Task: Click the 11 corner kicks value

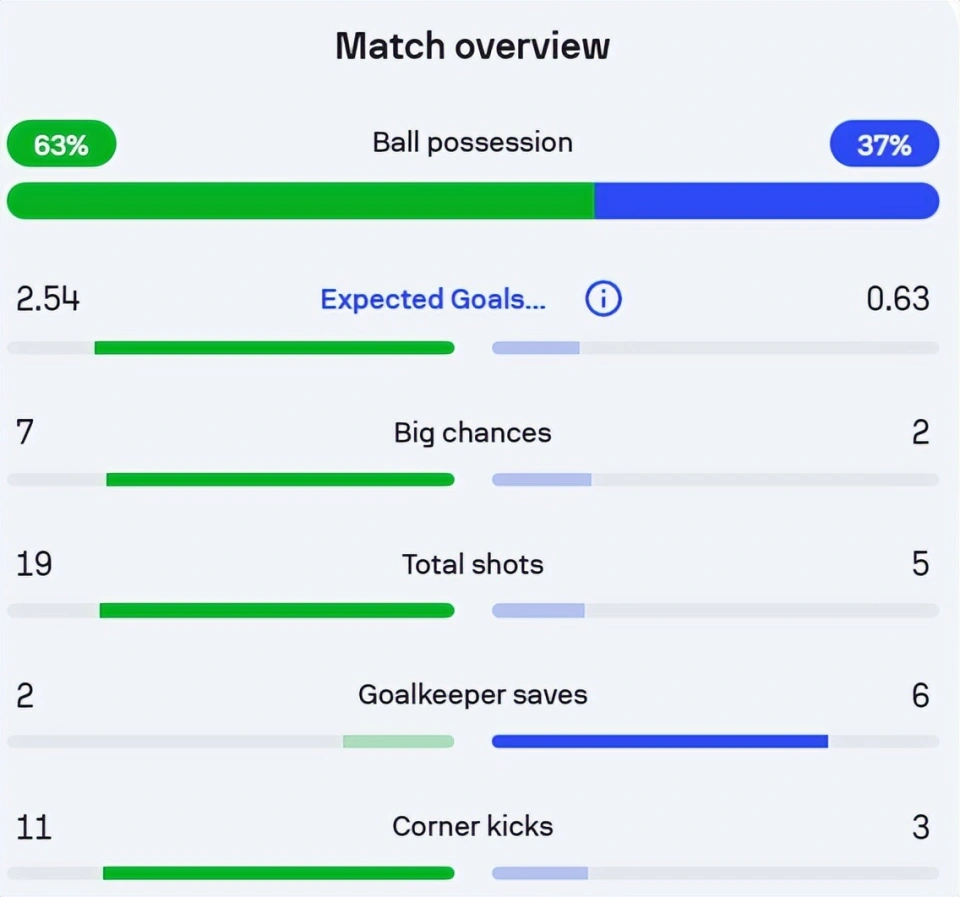Action: pos(34,827)
